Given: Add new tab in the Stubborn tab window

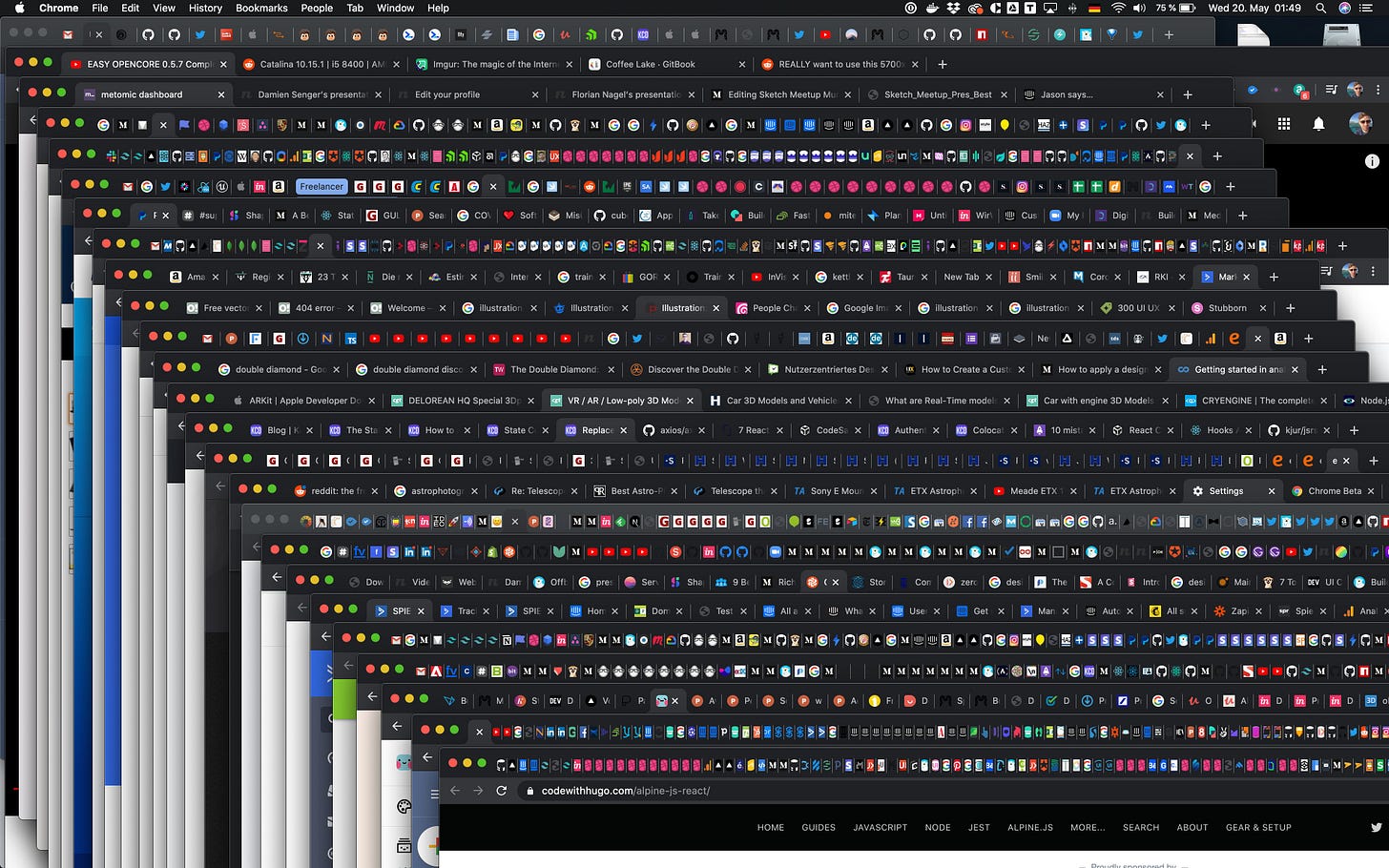Looking at the screenshot, I should coord(1290,308).
